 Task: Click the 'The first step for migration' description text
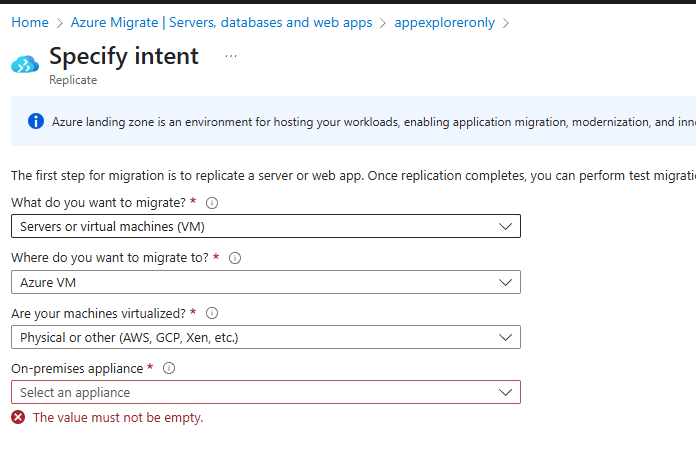tap(353, 176)
